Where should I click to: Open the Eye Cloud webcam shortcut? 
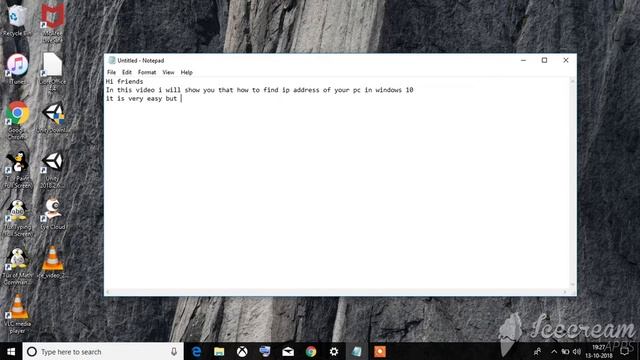(x=53, y=214)
